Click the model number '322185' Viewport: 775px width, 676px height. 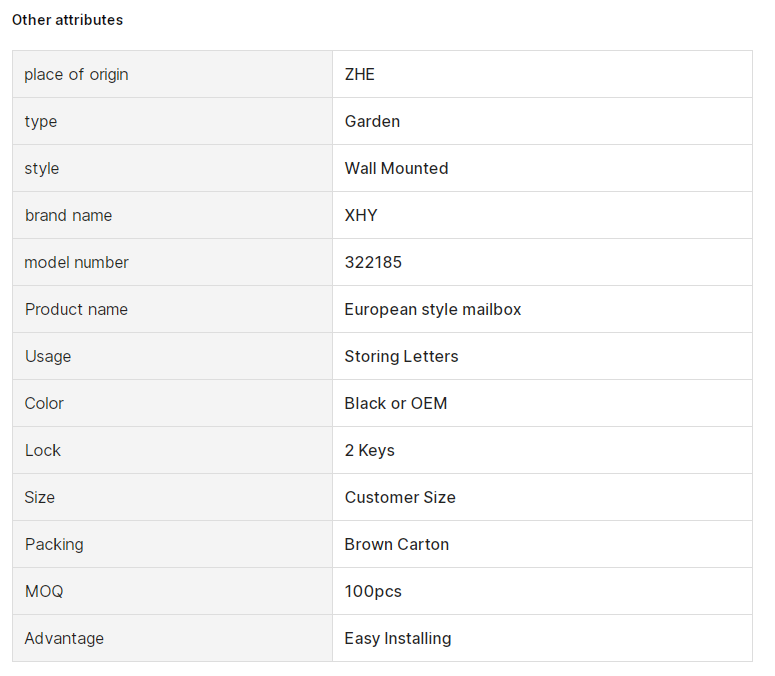pyautogui.click(x=373, y=262)
